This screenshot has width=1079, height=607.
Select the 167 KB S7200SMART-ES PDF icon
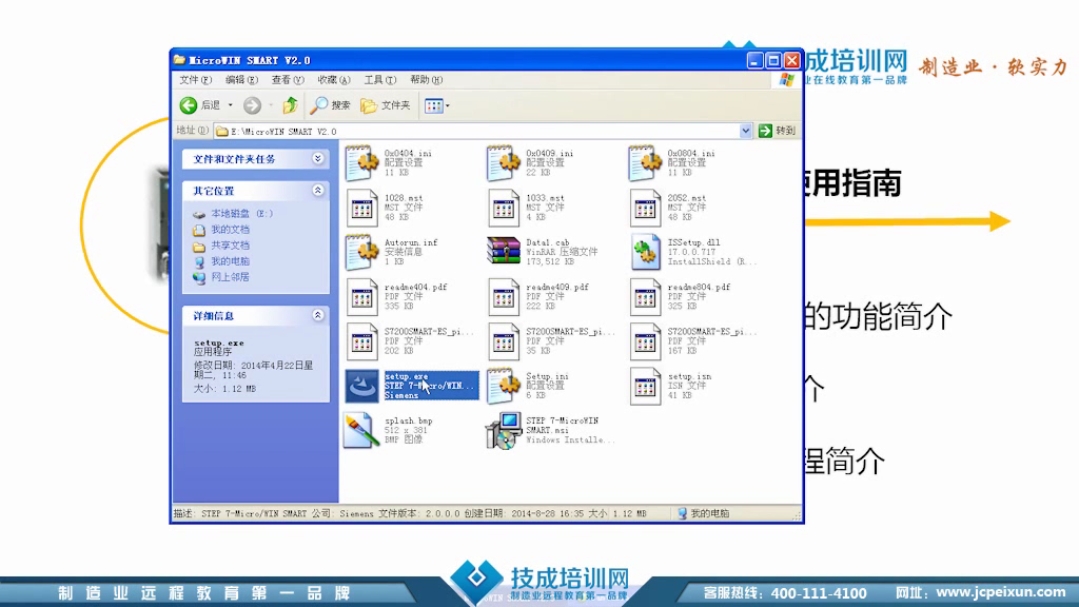click(645, 341)
